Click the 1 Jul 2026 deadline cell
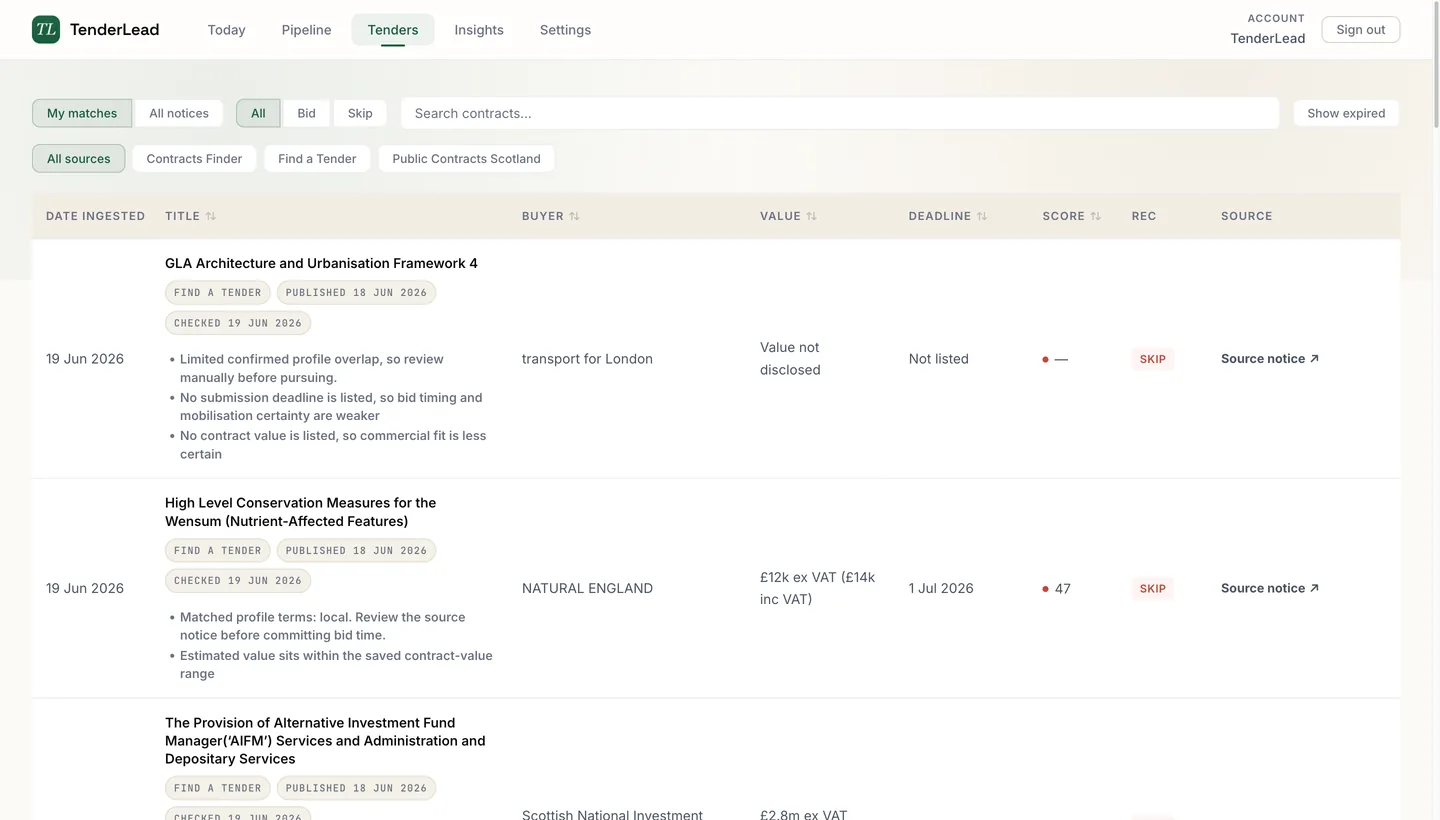 [x=941, y=588]
